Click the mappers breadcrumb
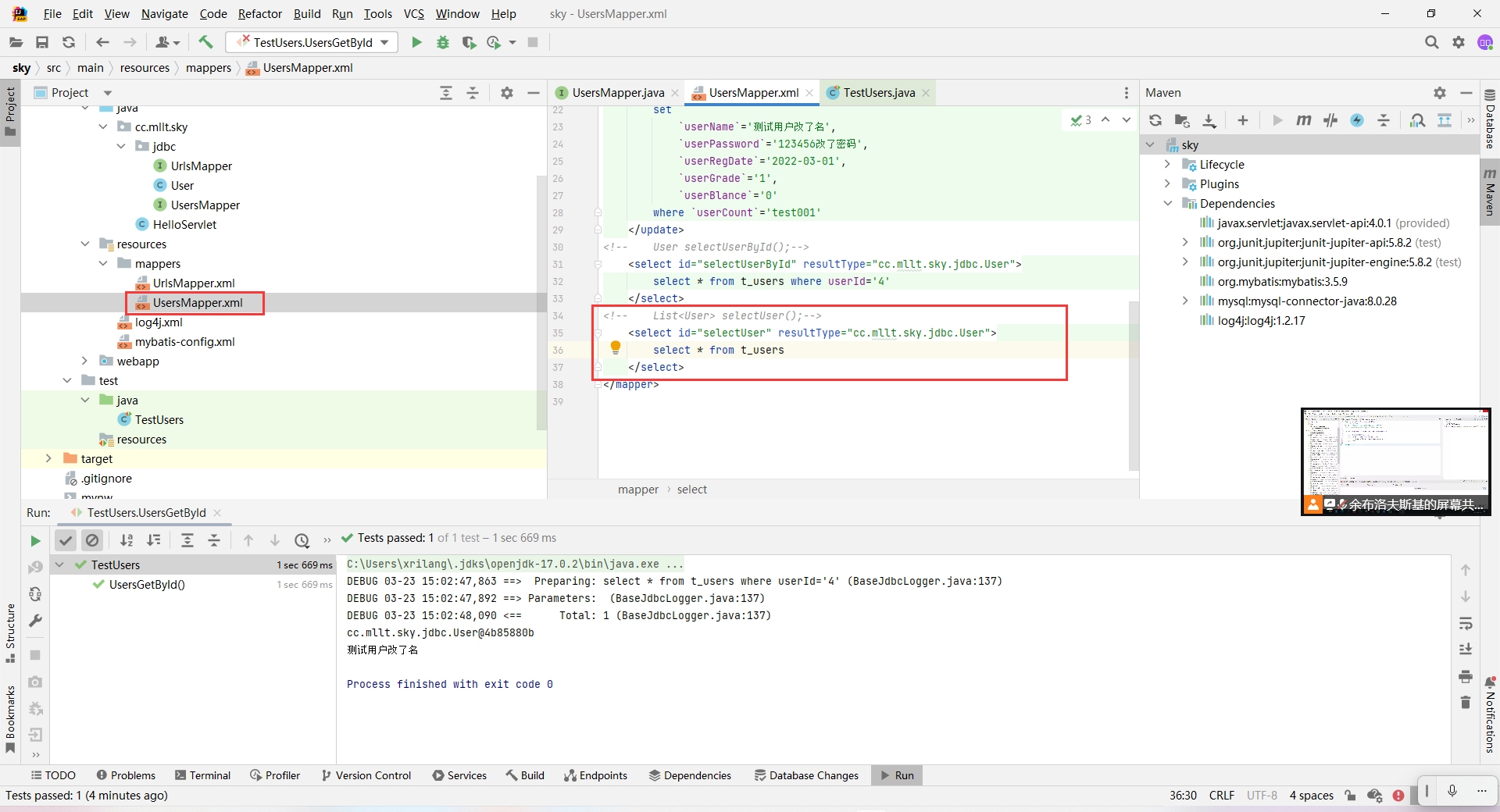The width and height of the screenshot is (1500, 812). (x=209, y=68)
